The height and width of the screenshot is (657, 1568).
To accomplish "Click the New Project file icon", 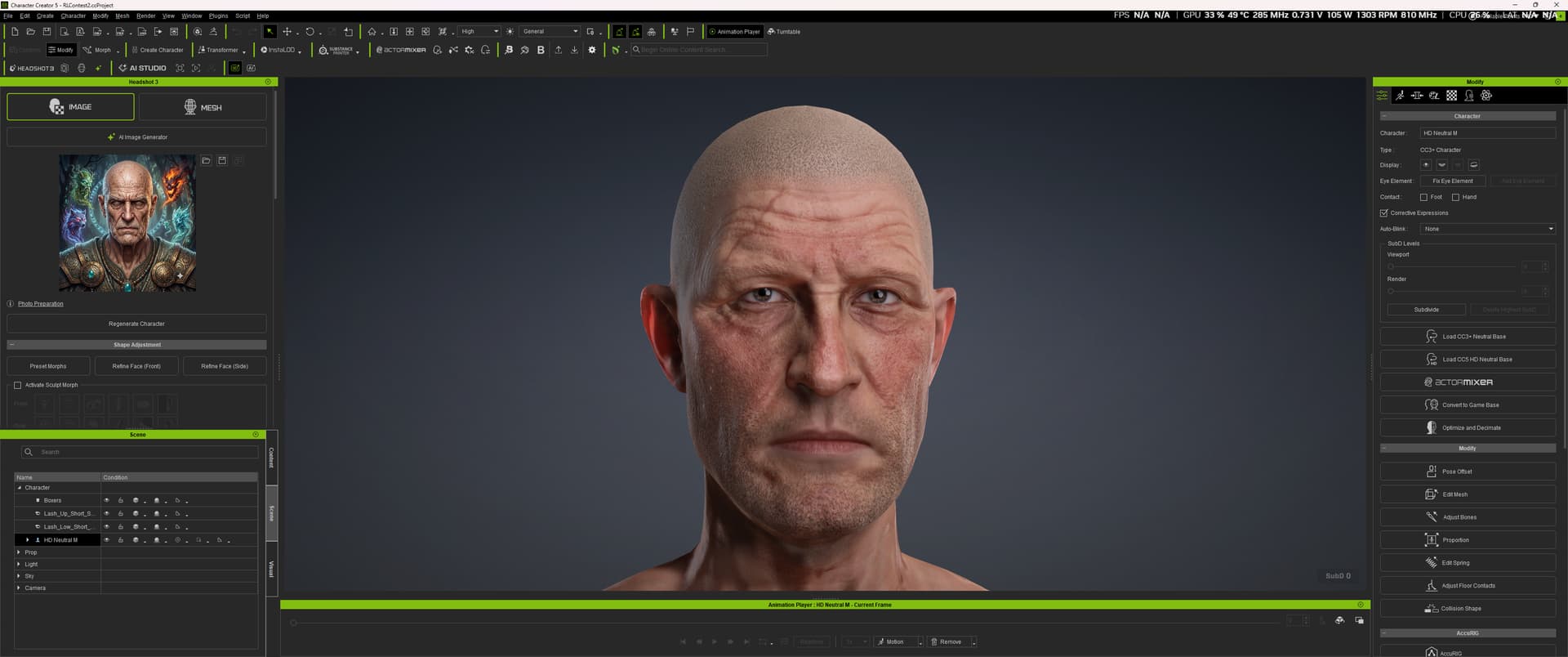I will click(x=15, y=32).
